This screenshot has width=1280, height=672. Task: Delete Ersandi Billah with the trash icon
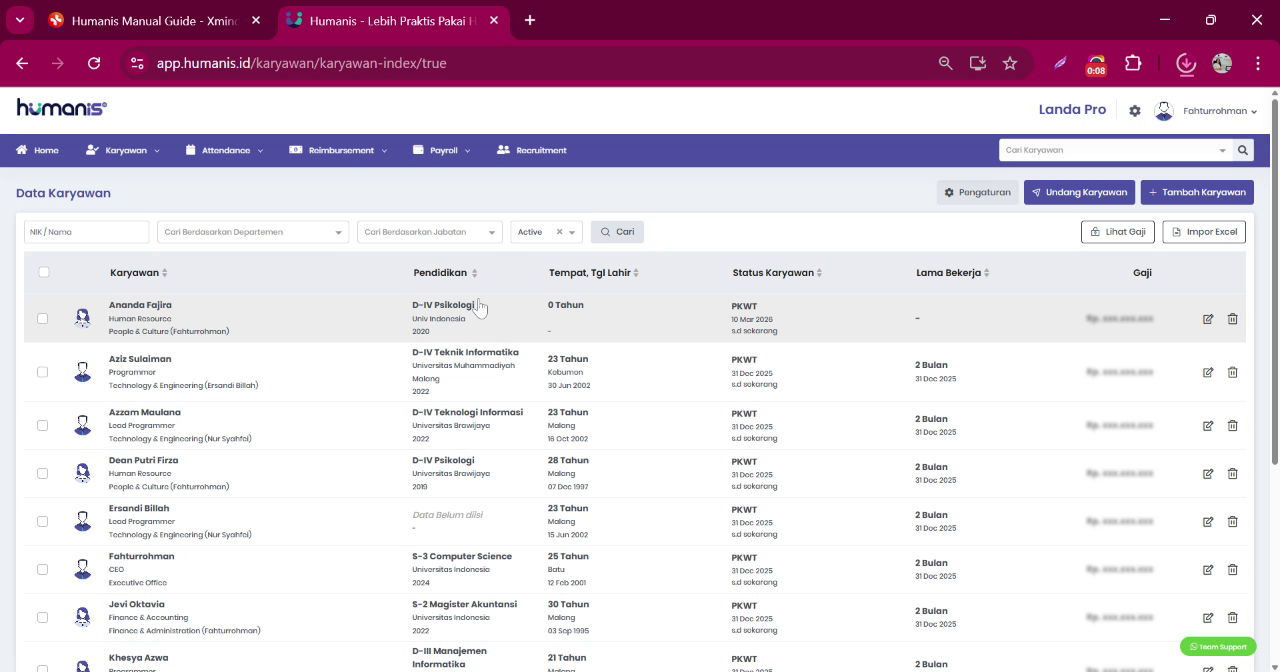[1232, 521]
